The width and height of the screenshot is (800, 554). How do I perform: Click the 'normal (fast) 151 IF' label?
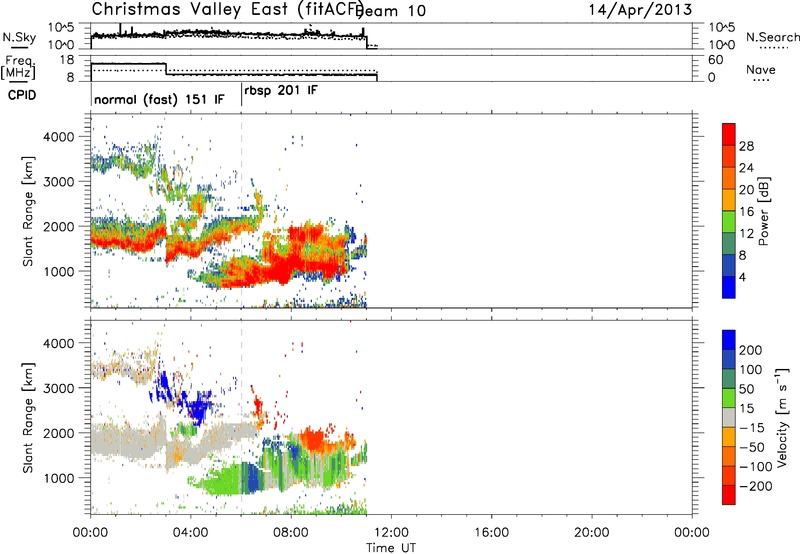tap(159, 99)
